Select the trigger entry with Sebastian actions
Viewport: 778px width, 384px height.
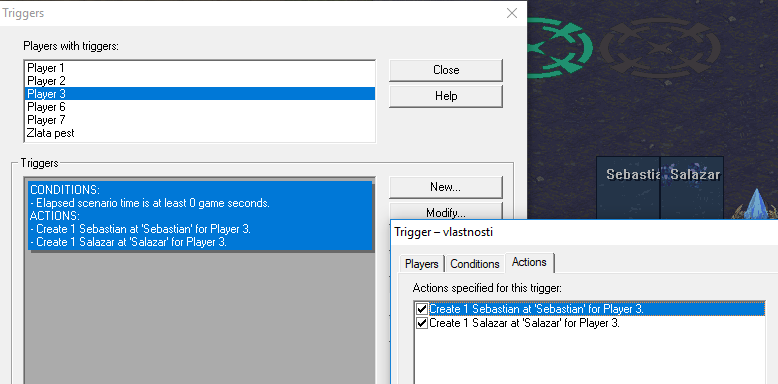click(200, 216)
